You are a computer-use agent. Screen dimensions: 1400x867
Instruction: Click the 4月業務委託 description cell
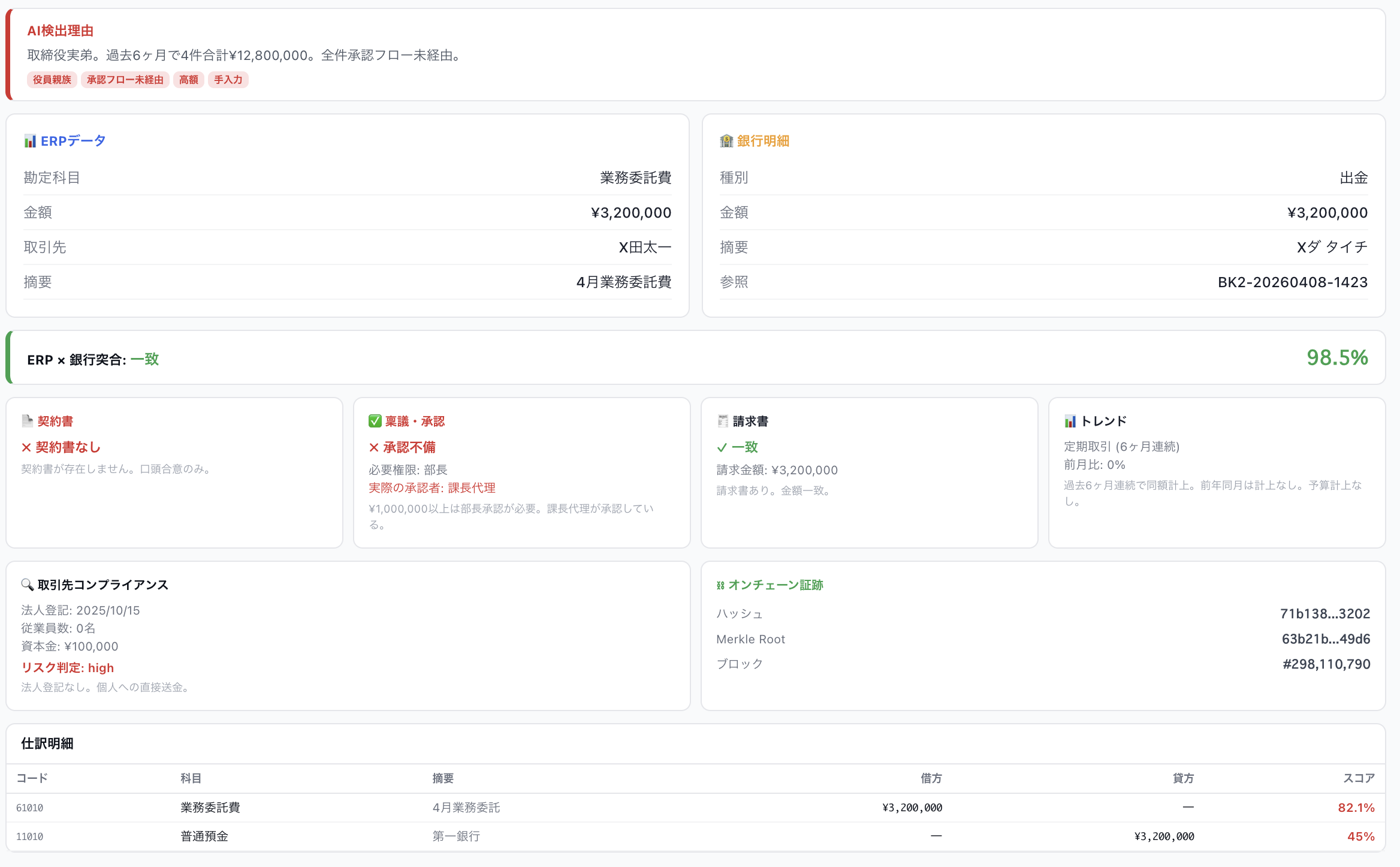466,808
